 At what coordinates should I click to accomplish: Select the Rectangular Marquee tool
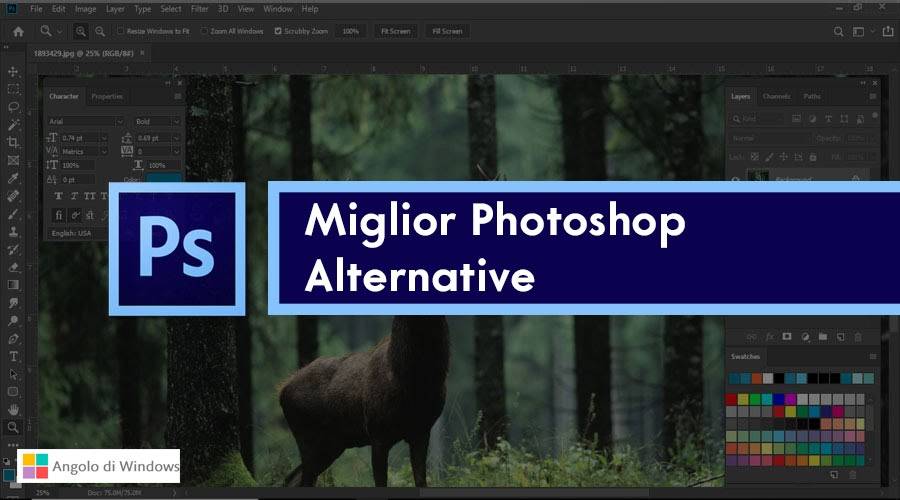[13, 90]
